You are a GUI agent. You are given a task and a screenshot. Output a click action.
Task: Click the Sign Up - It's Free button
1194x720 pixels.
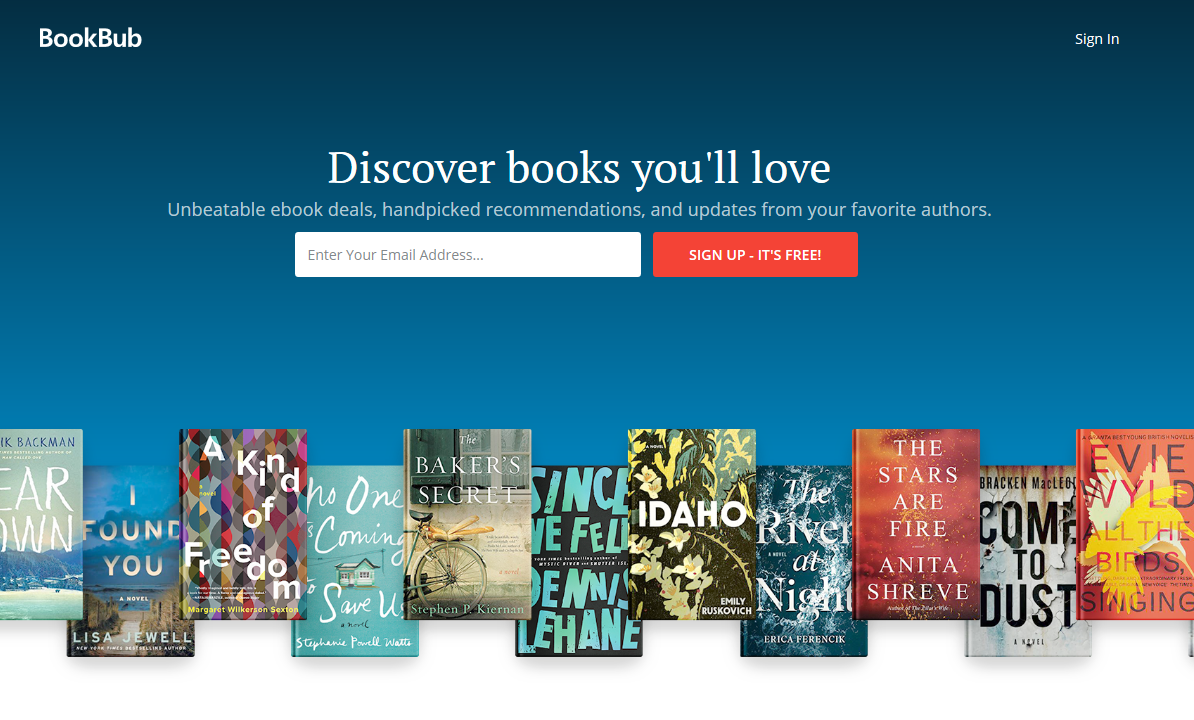pos(755,254)
